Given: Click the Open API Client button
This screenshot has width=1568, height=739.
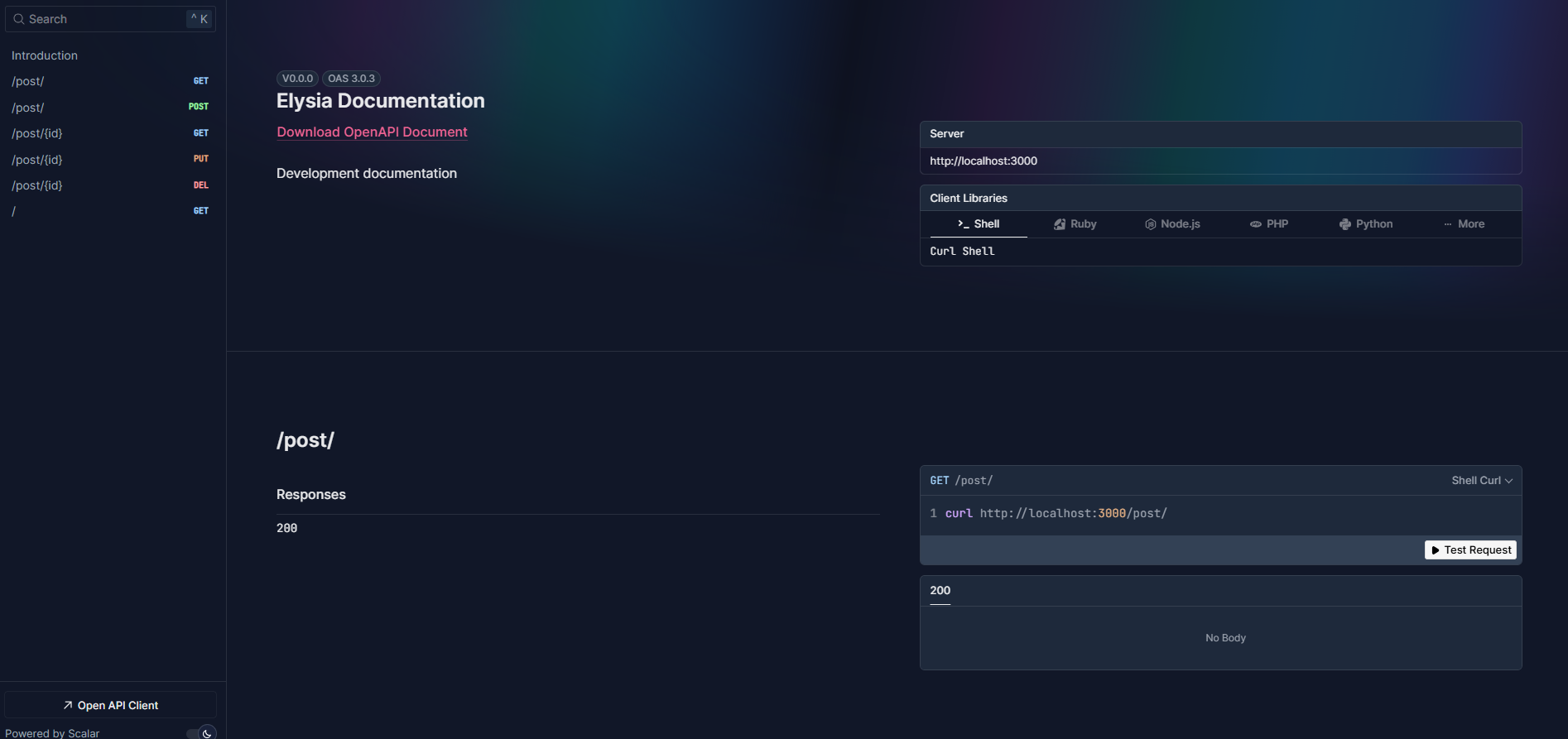Looking at the screenshot, I should click(x=110, y=705).
